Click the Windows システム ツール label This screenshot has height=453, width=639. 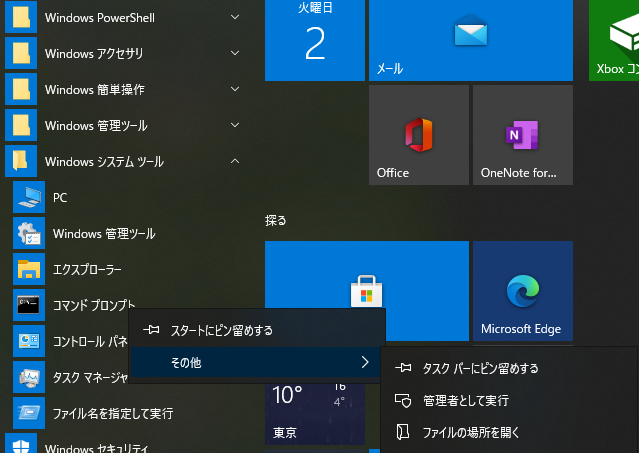(104, 162)
